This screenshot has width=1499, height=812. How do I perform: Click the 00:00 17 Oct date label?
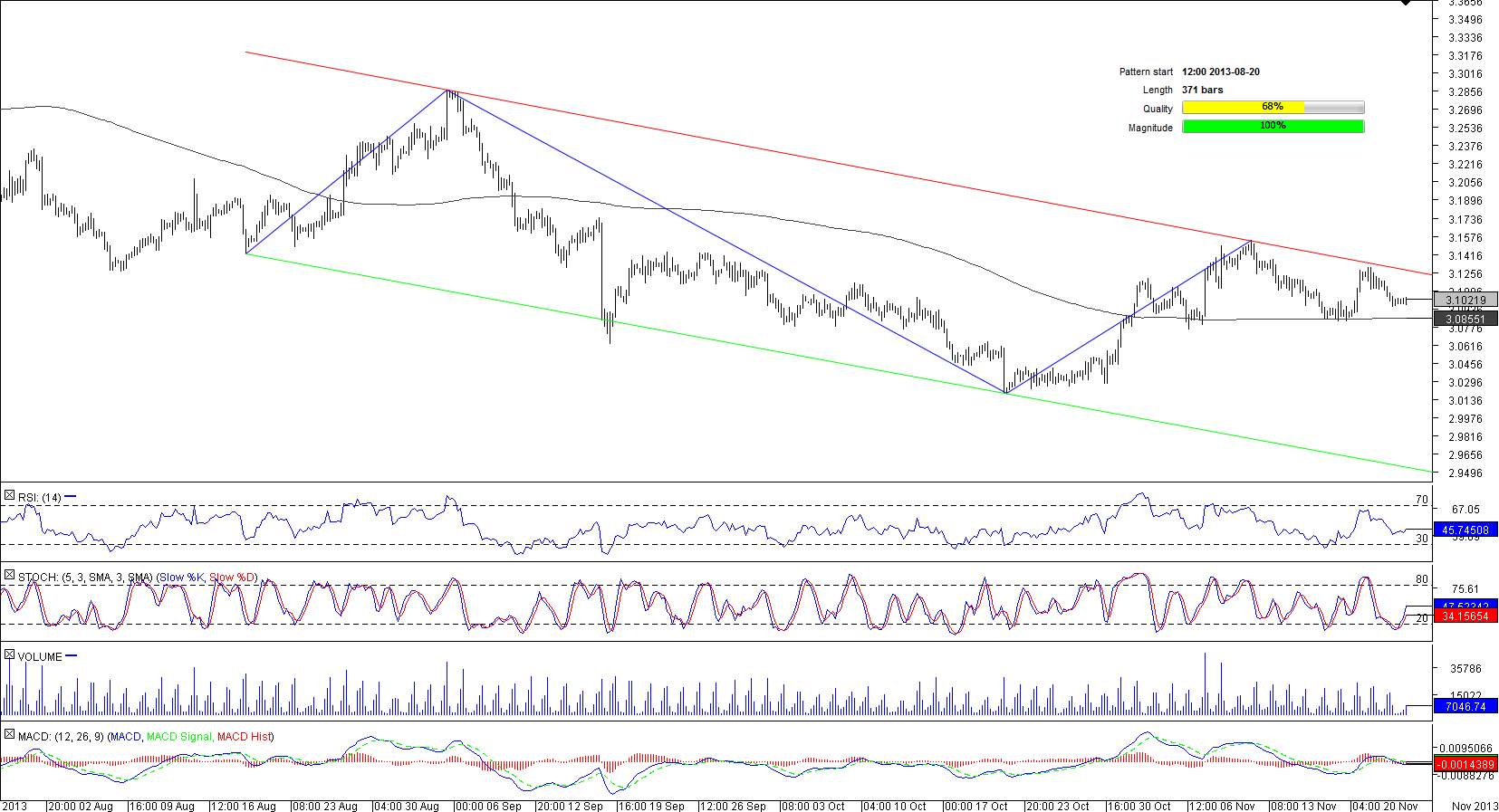click(x=976, y=806)
